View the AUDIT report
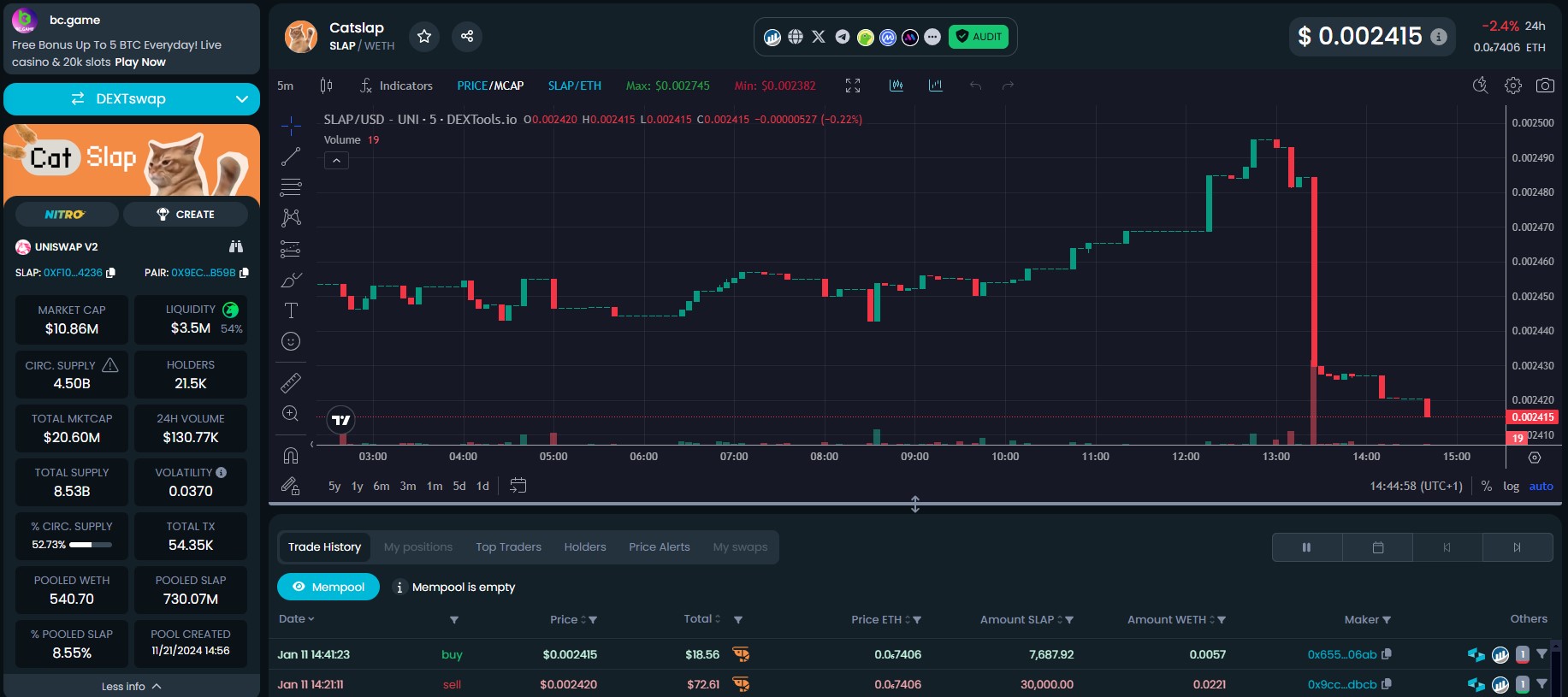Screen dimensions: 1568x697 pyautogui.click(x=979, y=37)
